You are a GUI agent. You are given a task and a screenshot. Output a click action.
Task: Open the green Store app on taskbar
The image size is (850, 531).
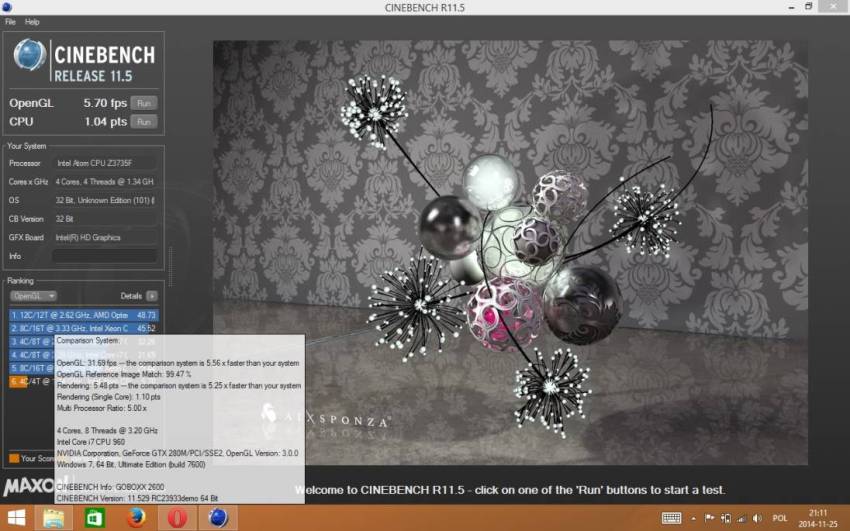(x=95, y=518)
